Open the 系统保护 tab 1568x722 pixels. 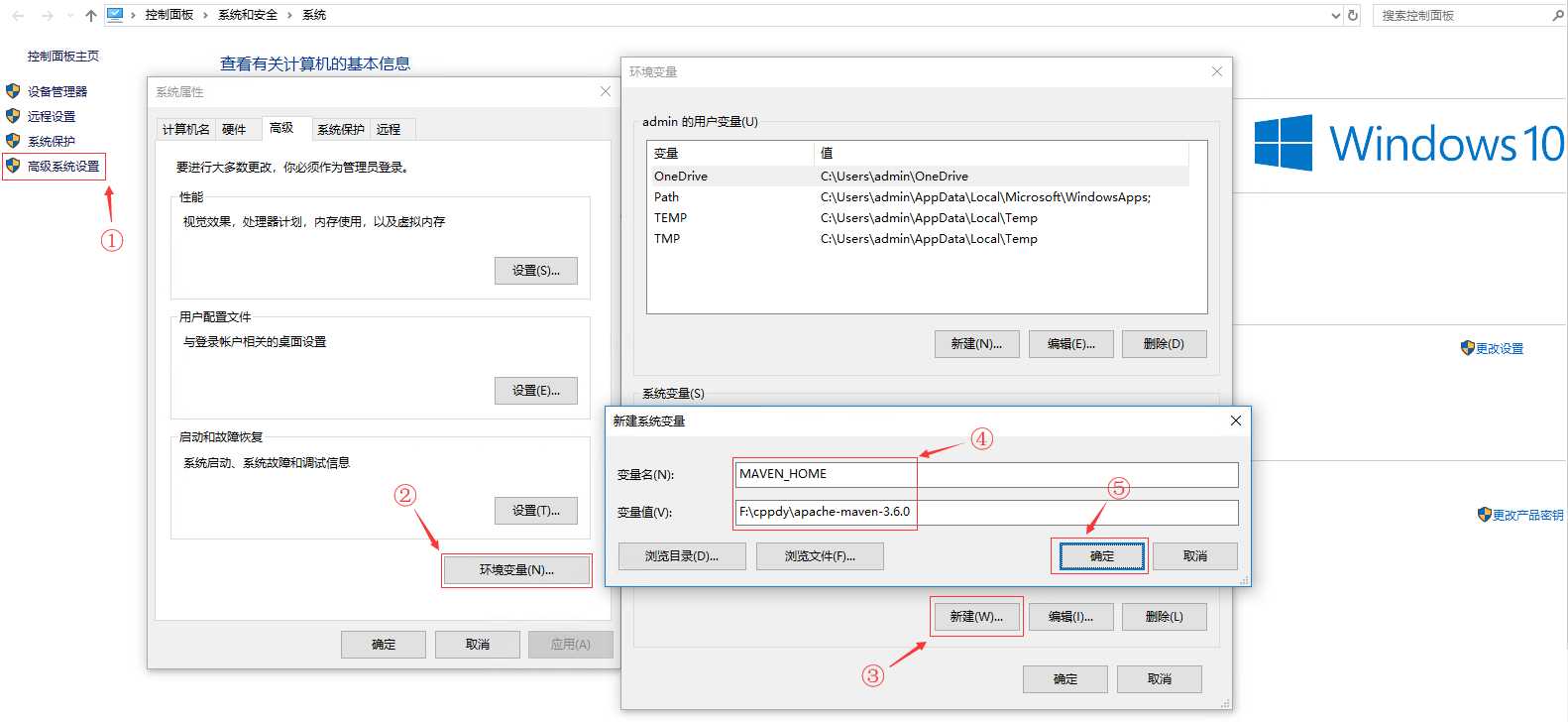[x=341, y=130]
